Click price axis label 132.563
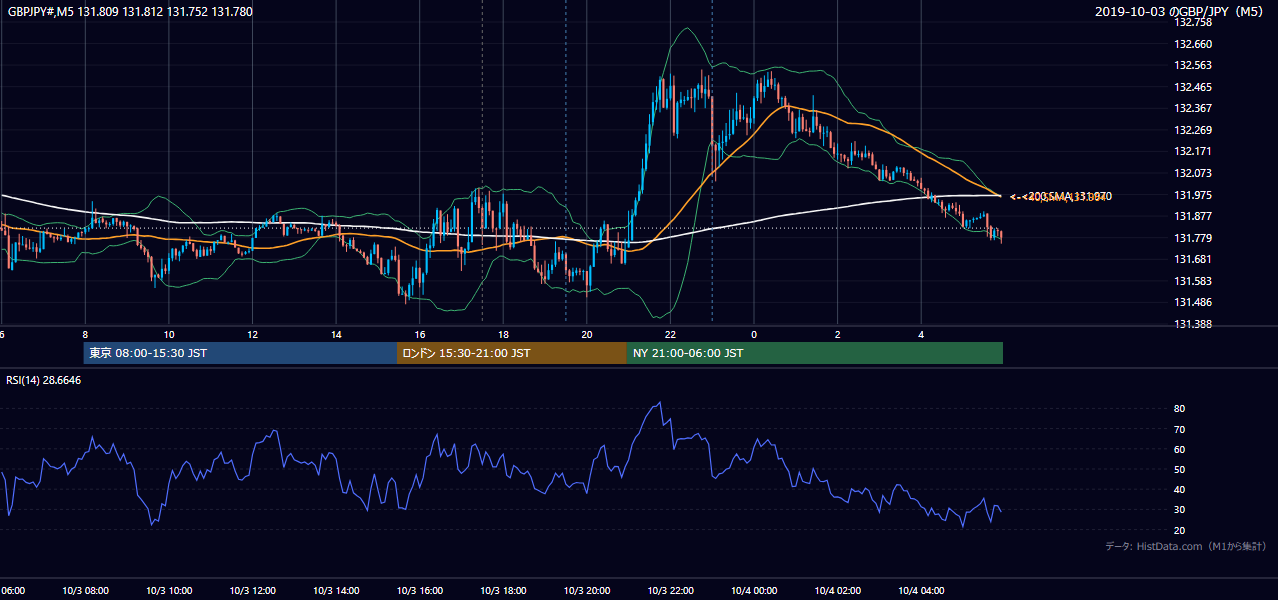 click(x=1192, y=66)
